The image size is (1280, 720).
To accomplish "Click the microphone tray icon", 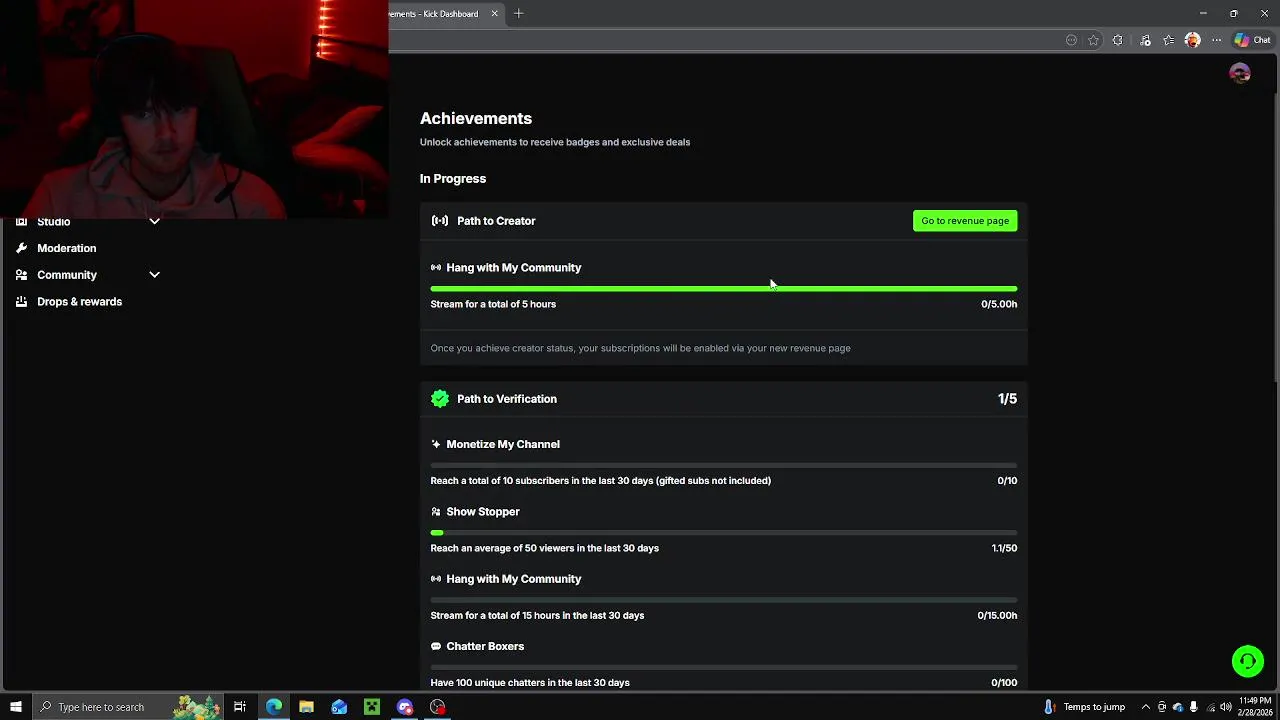I will (1194, 707).
